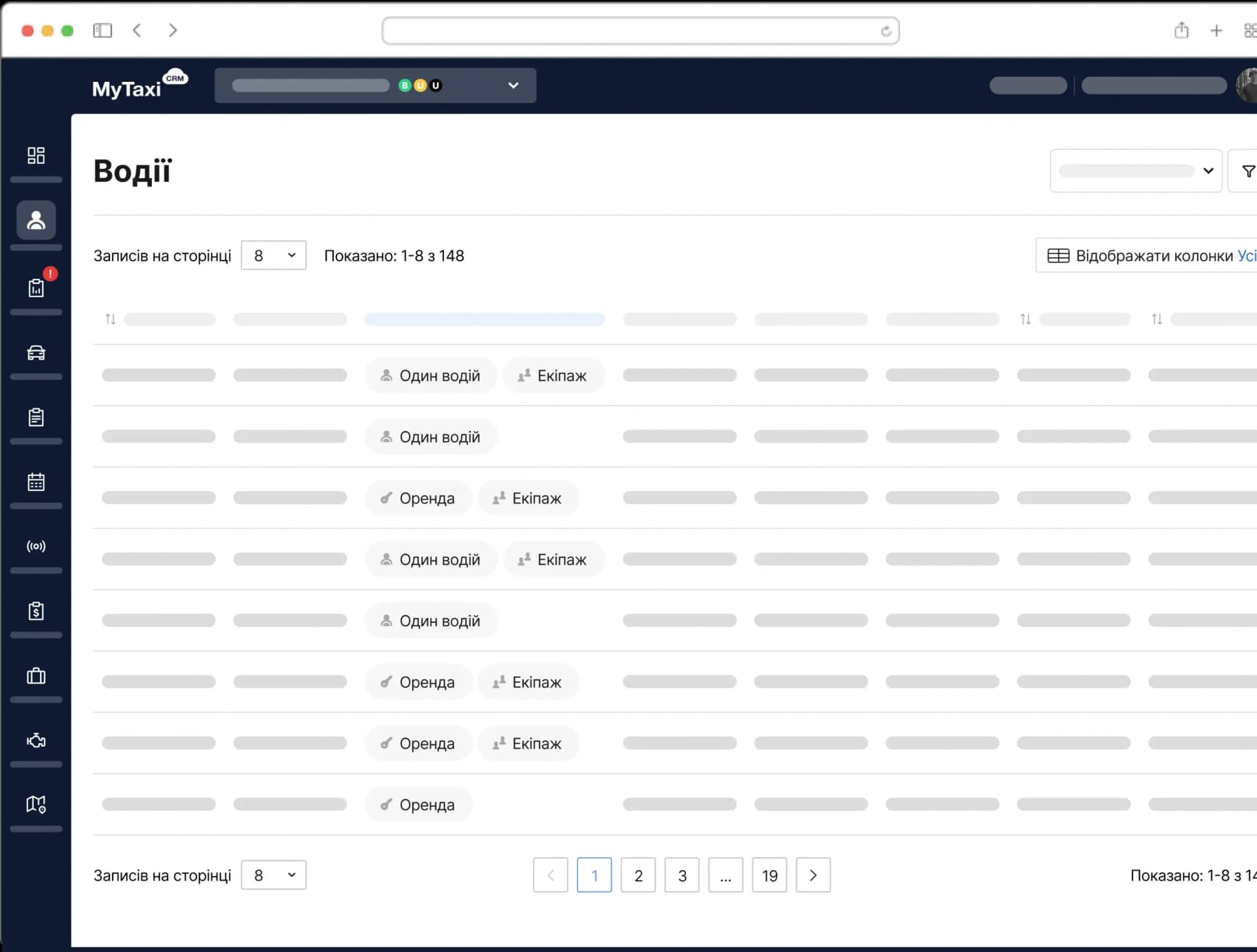Sort by the first column arrows
The height and width of the screenshot is (952, 1257).
[x=111, y=320]
